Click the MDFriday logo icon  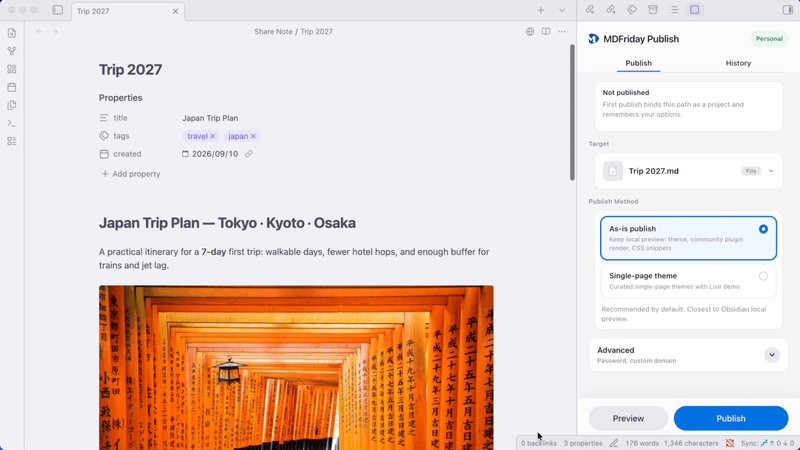[x=593, y=39]
